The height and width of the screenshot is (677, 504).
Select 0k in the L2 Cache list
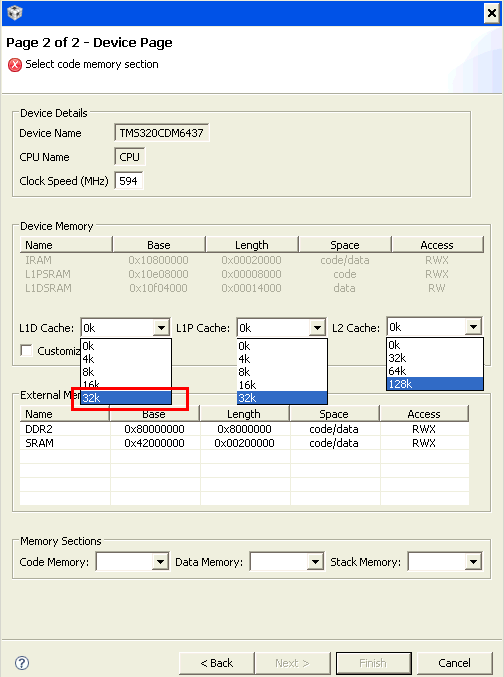(x=435, y=345)
